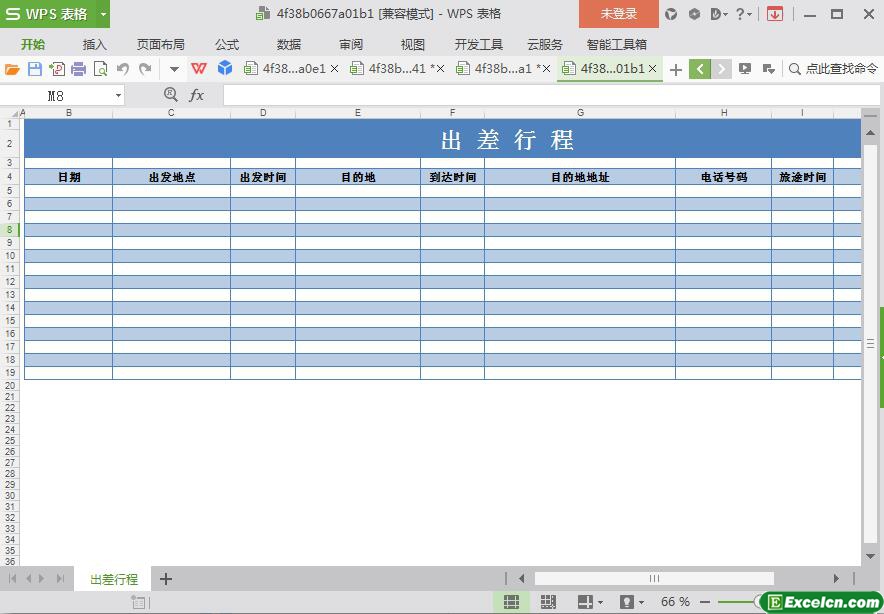Save the workbook with the floppy disk icon

[35, 69]
